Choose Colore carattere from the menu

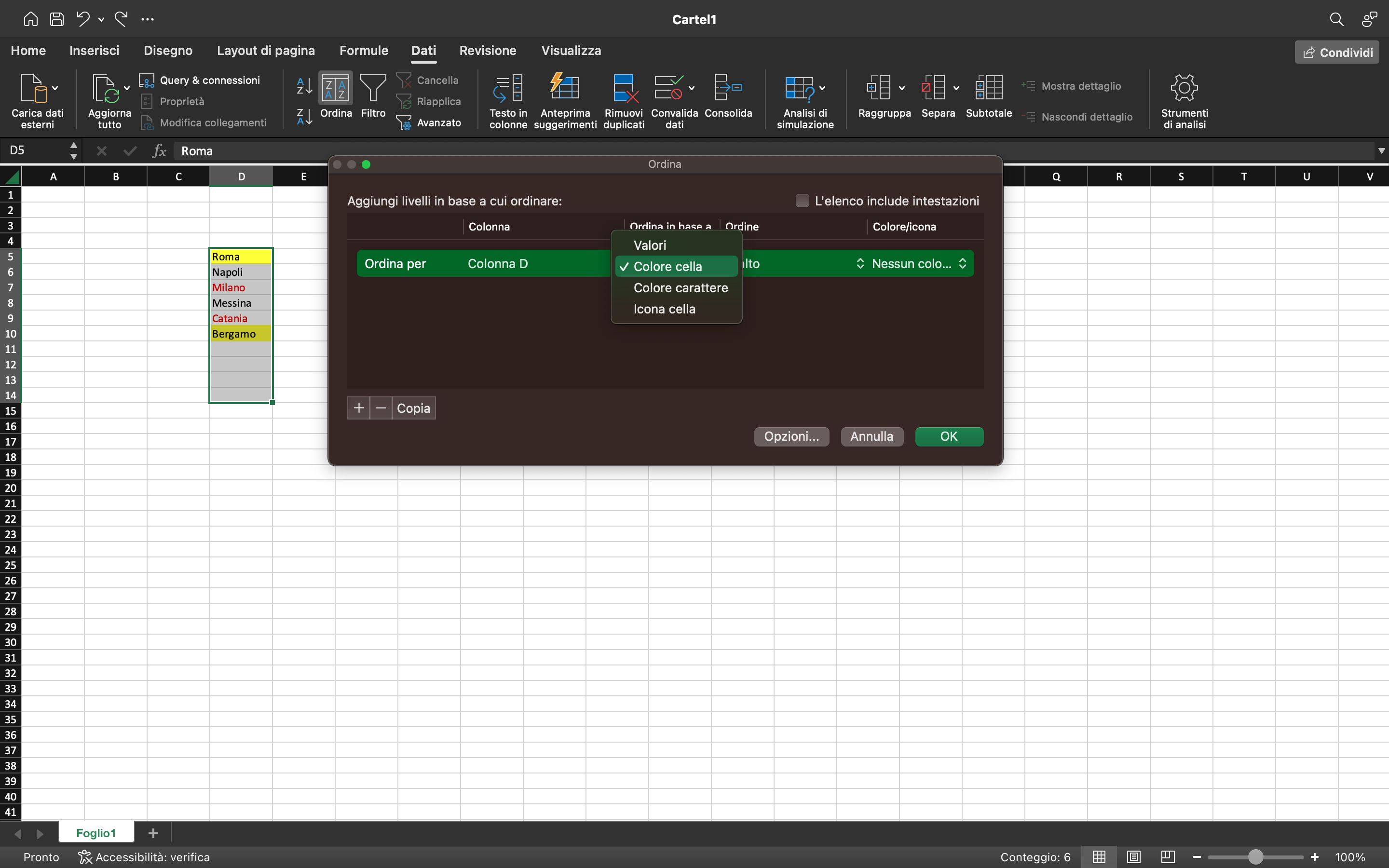[x=680, y=287]
